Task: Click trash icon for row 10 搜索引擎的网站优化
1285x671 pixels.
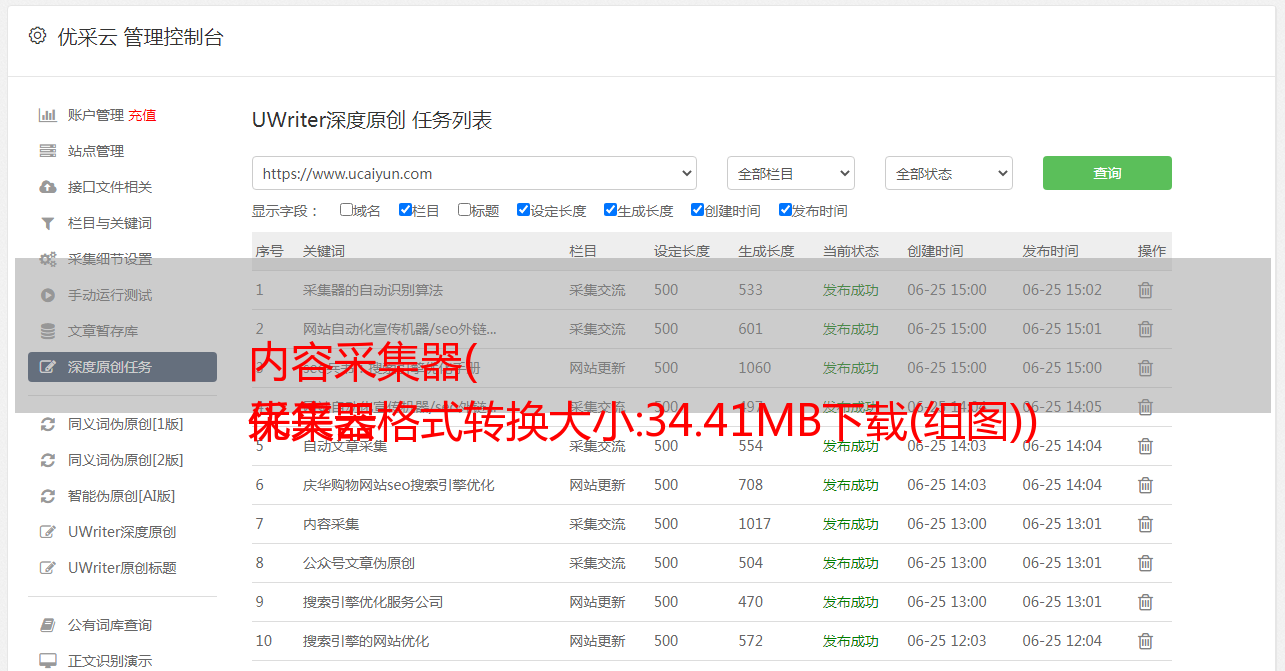Action: [1145, 641]
